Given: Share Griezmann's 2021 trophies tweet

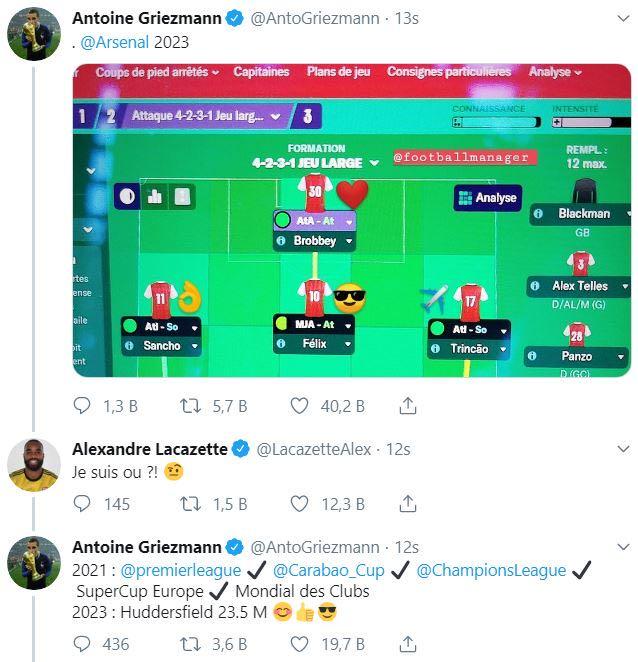Looking at the screenshot, I should point(407,644).
